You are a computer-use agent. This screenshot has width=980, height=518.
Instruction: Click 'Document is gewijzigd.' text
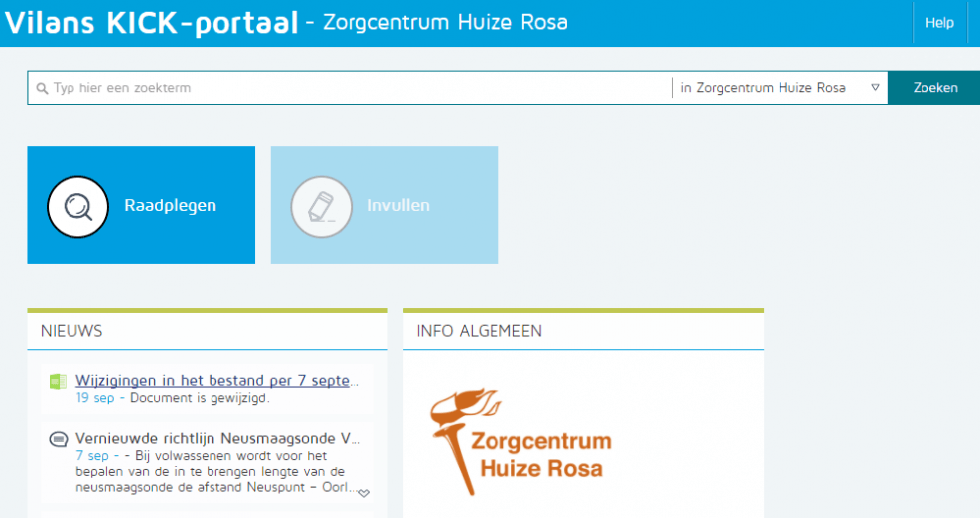[x=200, y=398]
